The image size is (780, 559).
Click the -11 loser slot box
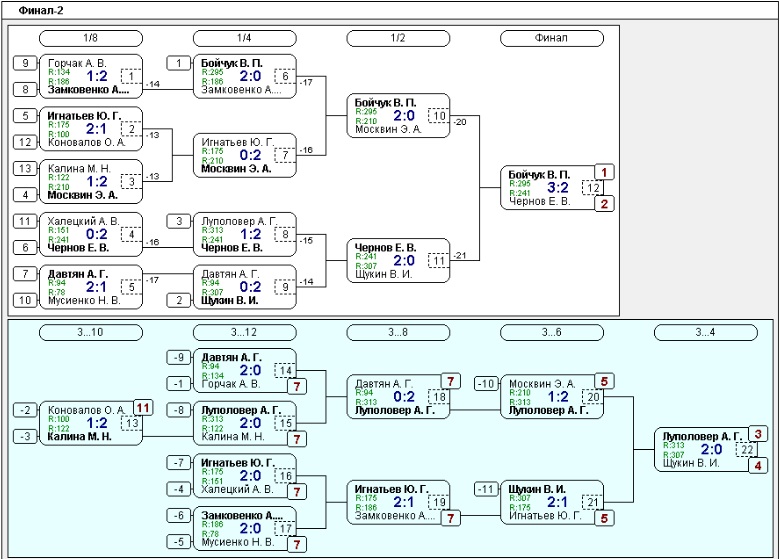486,490
